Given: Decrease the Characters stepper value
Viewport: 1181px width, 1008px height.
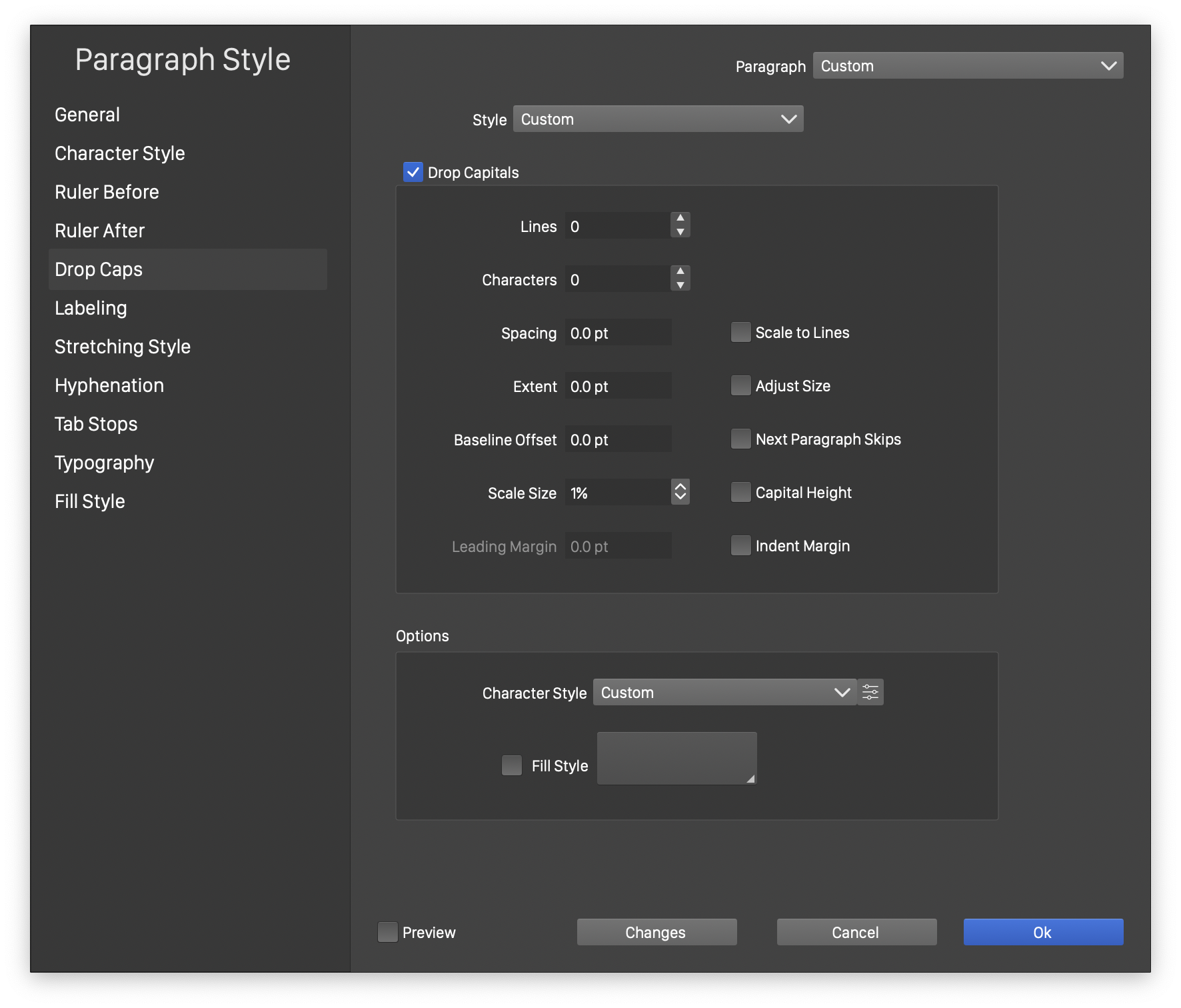Looking at the screenshot, I should click(x=680, y=286).
